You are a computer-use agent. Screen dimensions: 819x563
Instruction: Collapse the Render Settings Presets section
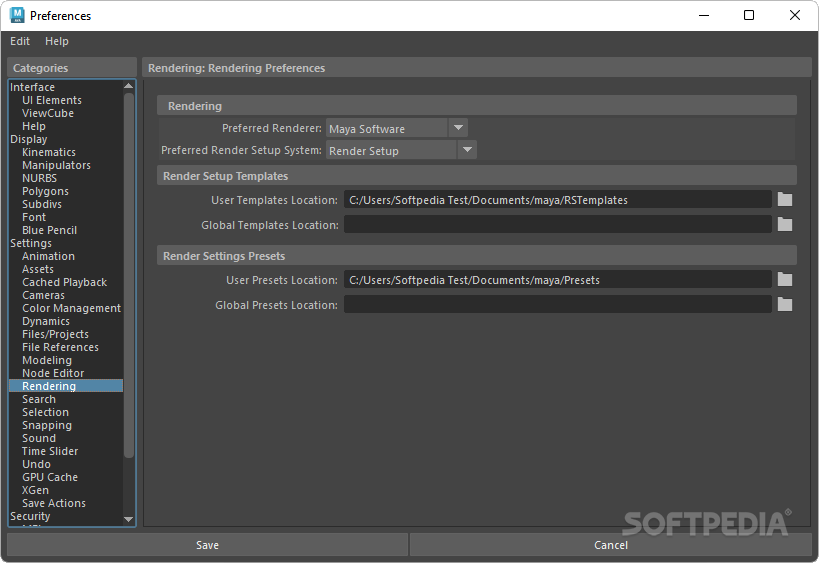(476, 255)
